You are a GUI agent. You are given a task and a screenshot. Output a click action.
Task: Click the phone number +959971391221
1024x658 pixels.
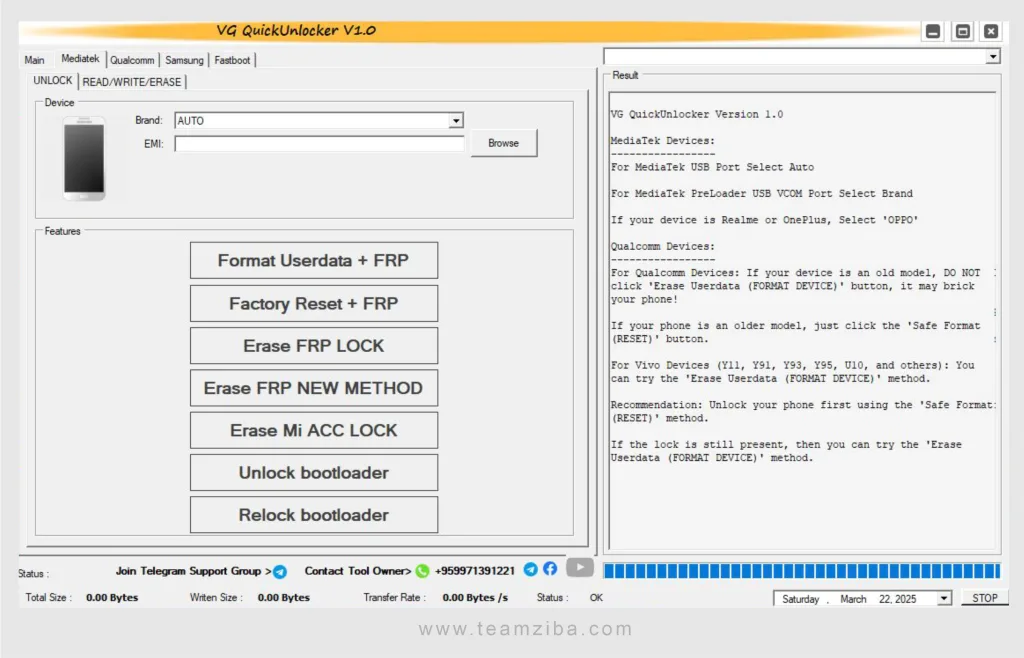(x=475, y=571)
